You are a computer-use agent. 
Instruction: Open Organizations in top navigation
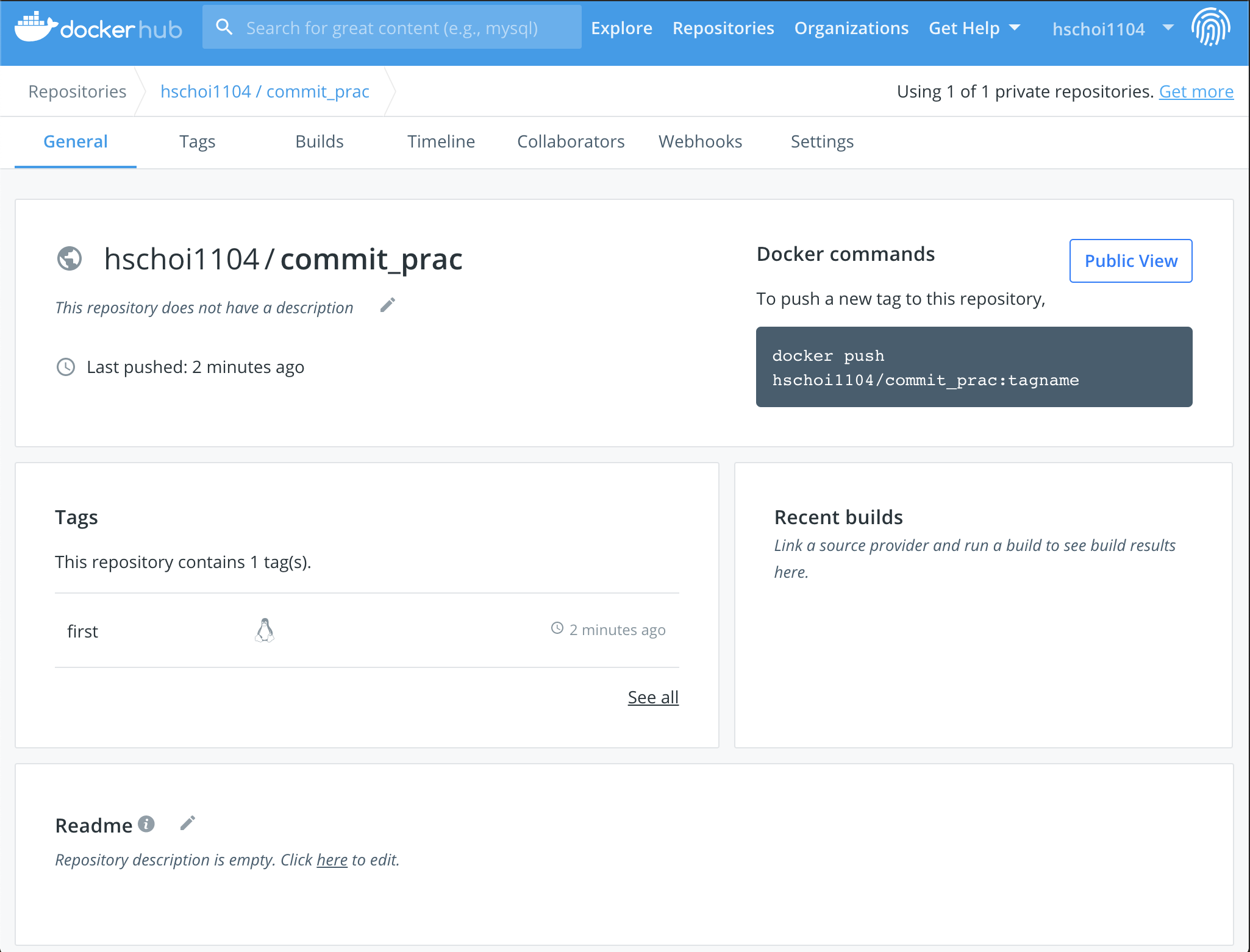click(851, 28)
